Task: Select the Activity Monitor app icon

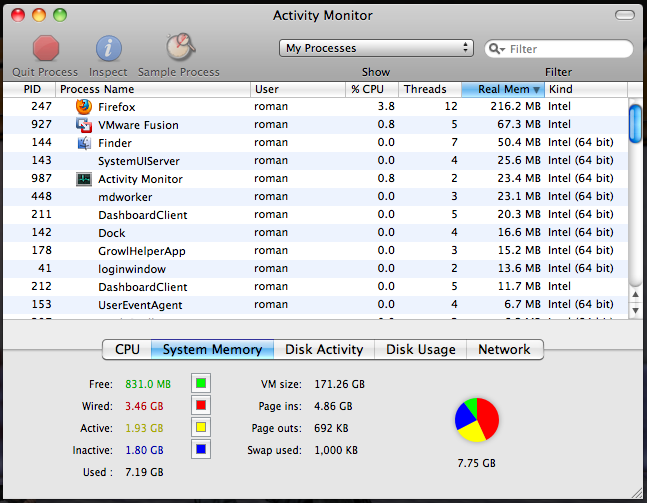Action: (84, 179)
